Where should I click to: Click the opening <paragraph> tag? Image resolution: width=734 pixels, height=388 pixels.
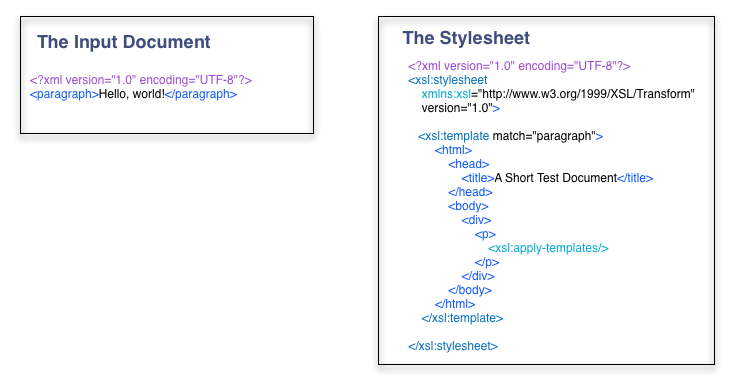(x=64, y=95)
